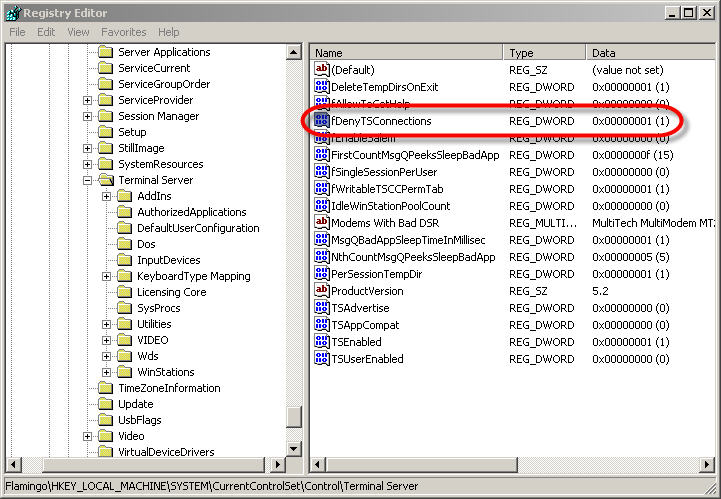
Task: Expand the Wds subkey
Action: [106, 356]
